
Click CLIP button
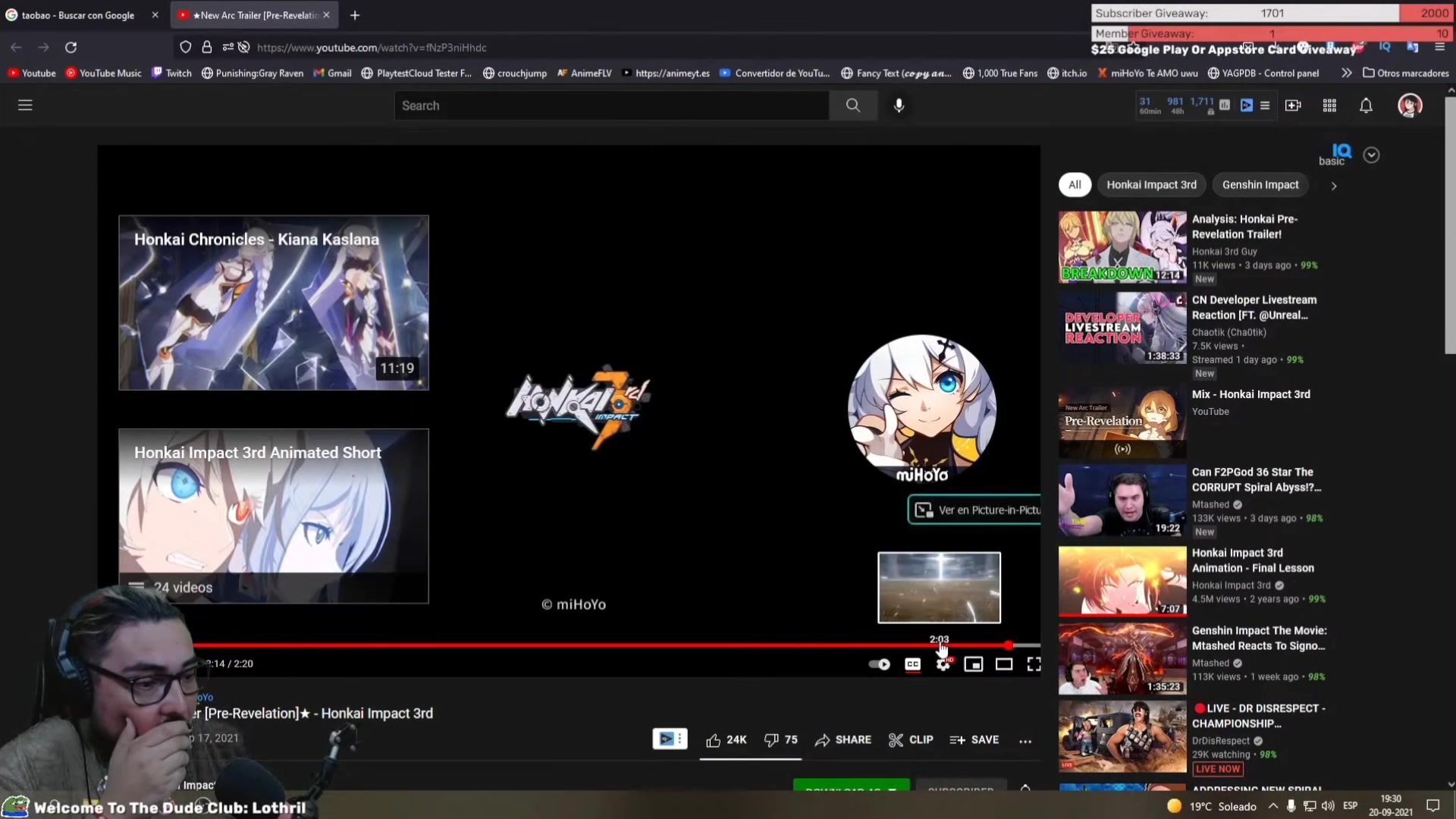(911, 740)
